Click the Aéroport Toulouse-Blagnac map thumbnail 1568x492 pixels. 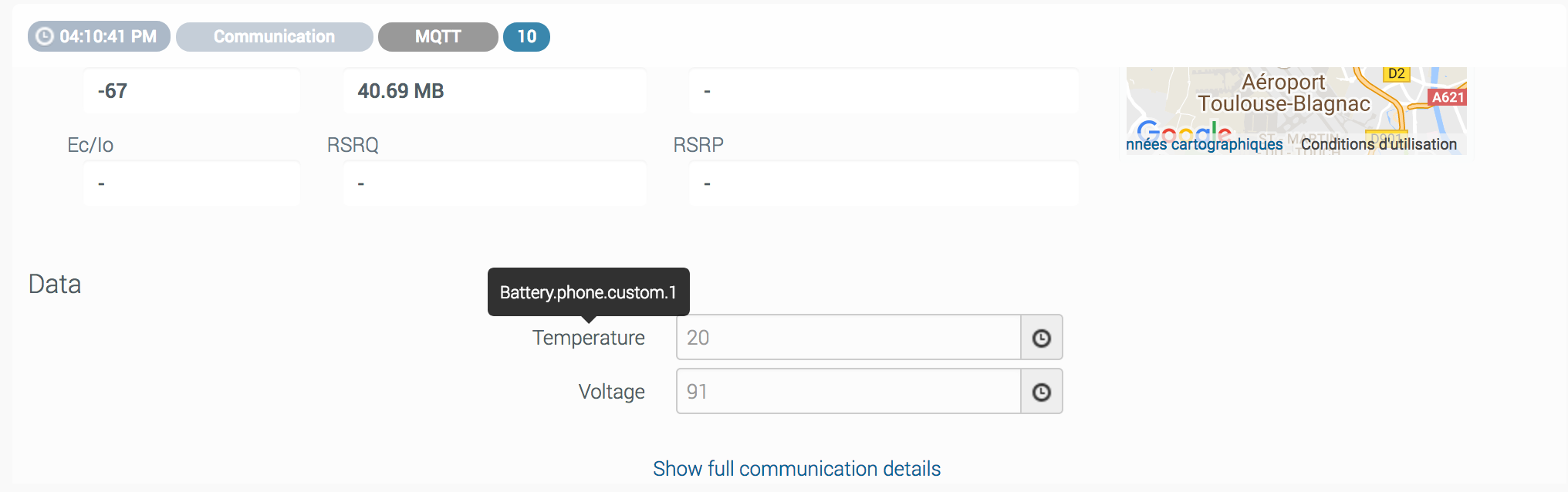tap(1296, 100)
